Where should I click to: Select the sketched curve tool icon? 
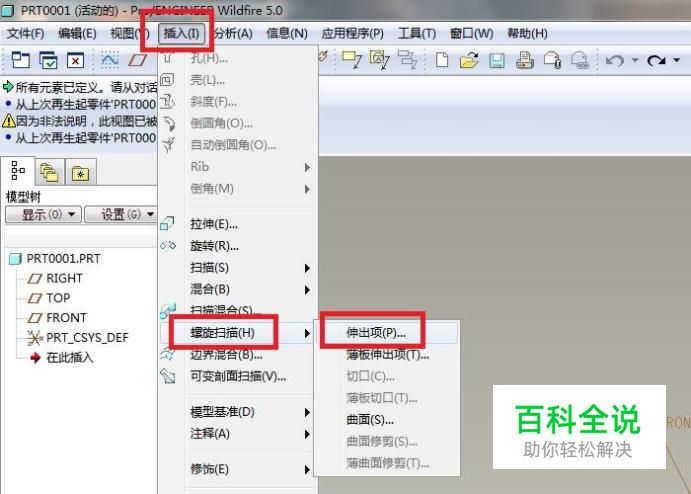click(110, 60)
